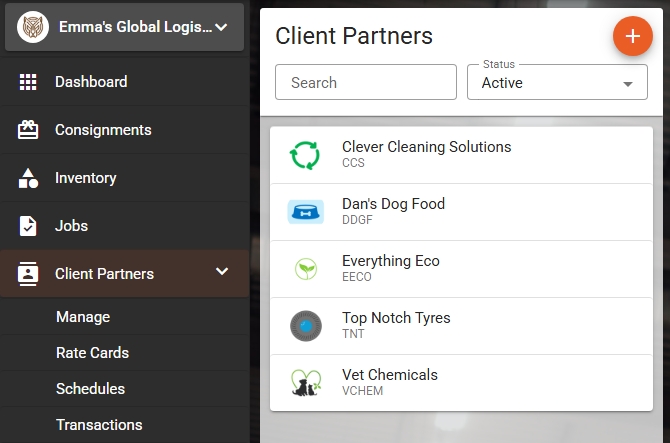Click the tyre logo of Top Notch Tyres
This screenshot has width=670, height=443.
[x=306, y=326]
